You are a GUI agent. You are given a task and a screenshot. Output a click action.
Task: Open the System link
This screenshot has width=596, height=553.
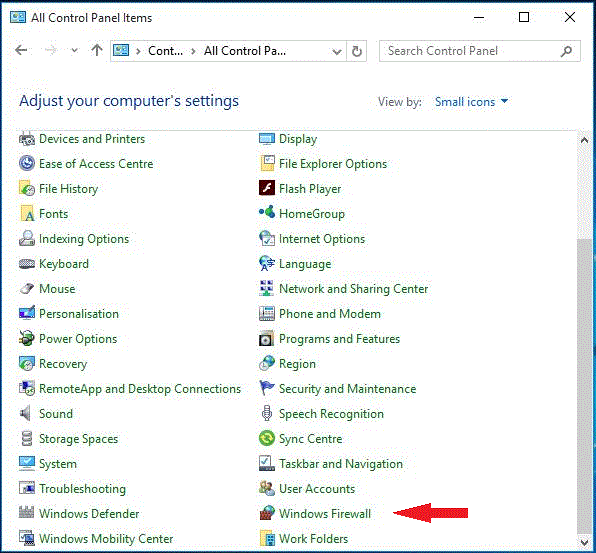pyautogui.click(x=58, y=464)
